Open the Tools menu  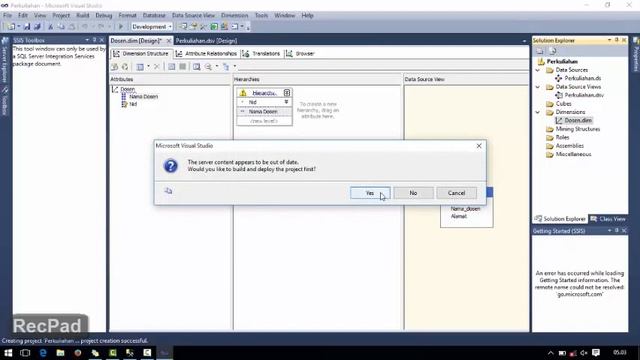click(261, 16)
